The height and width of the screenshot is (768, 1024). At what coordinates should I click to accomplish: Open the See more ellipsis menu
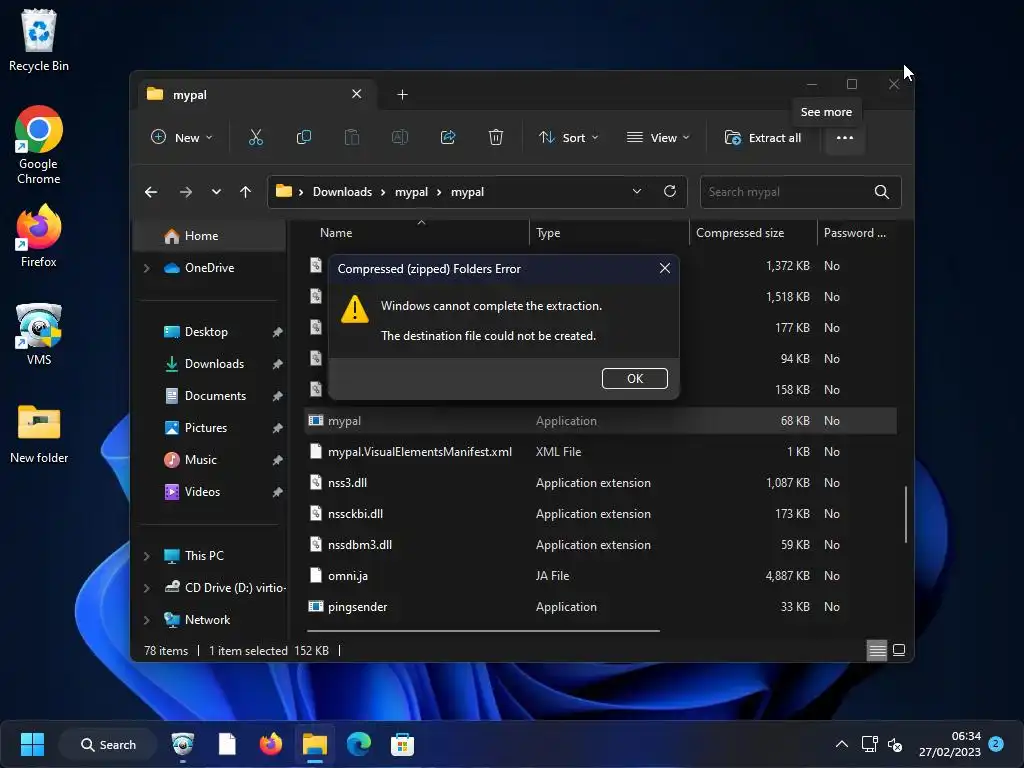tap(845, 138)
